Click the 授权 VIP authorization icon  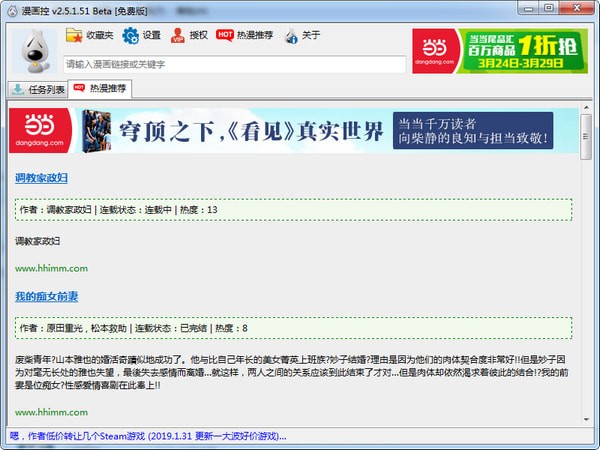(x=178, y=36)
